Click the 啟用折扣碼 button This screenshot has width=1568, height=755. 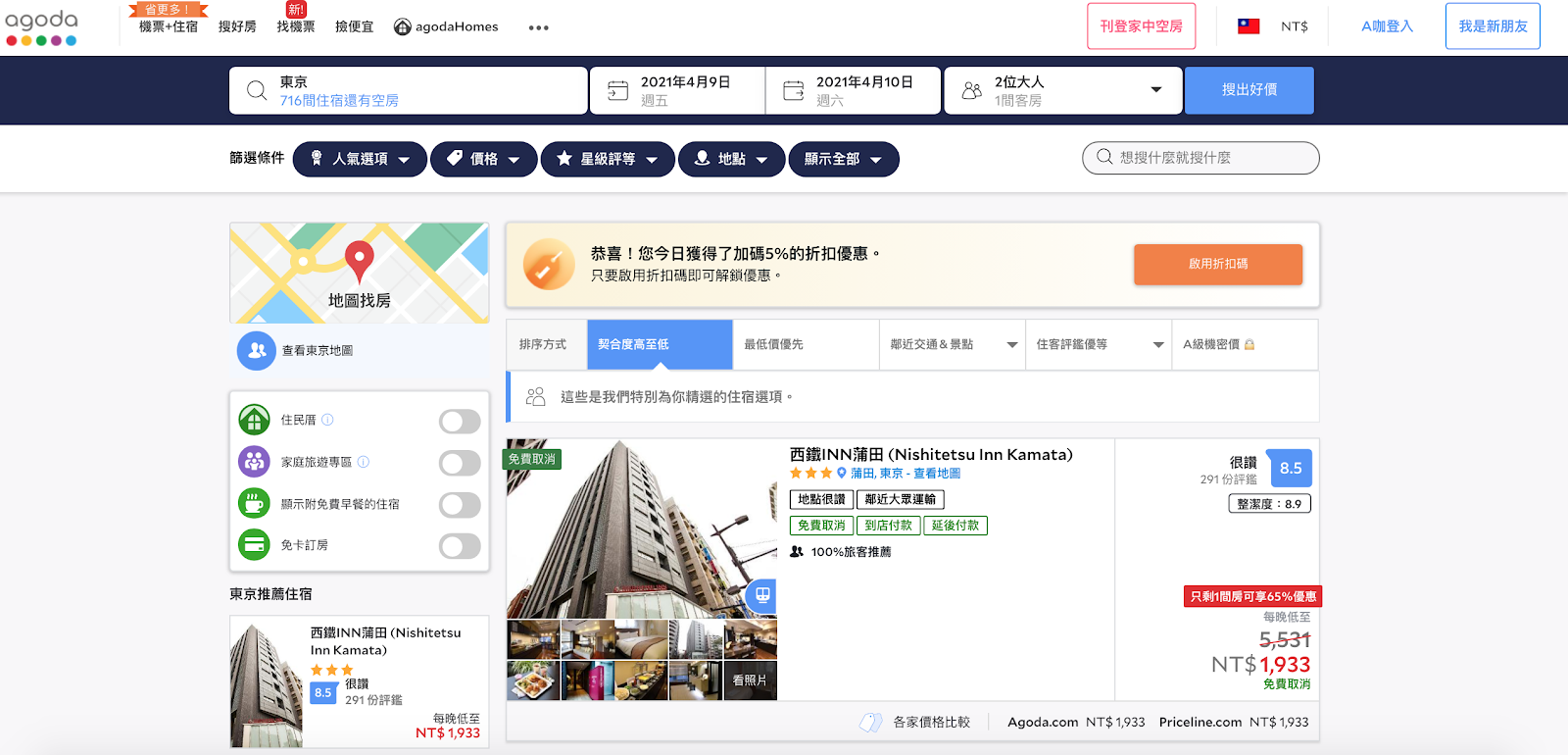(1218, 265)
